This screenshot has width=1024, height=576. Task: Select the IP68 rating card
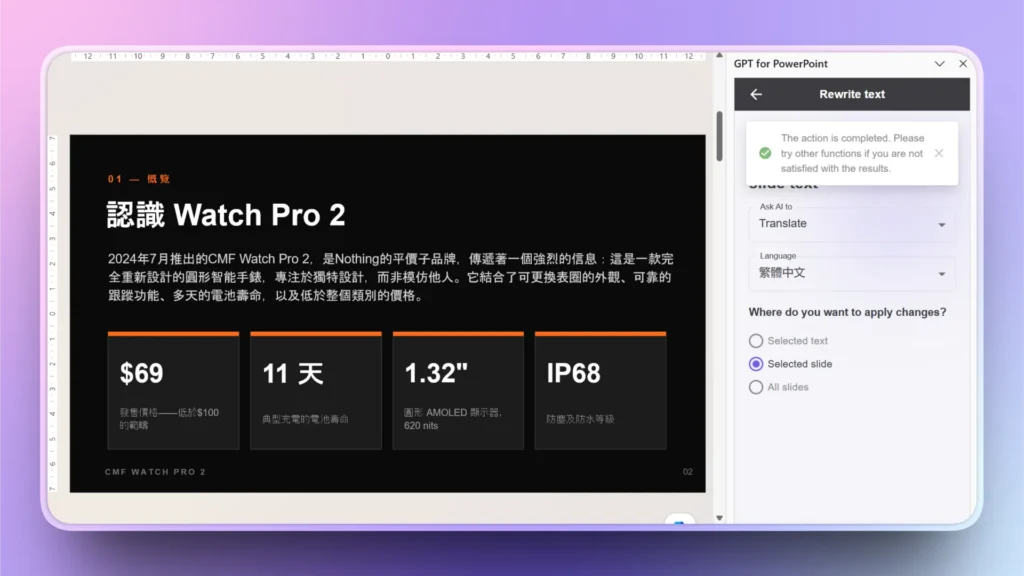[600, 391]
